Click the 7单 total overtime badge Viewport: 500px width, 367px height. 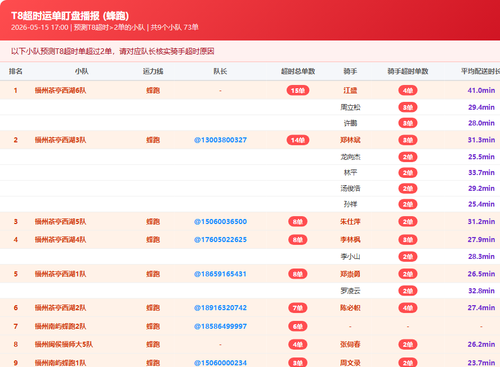(x=298, y=308)
